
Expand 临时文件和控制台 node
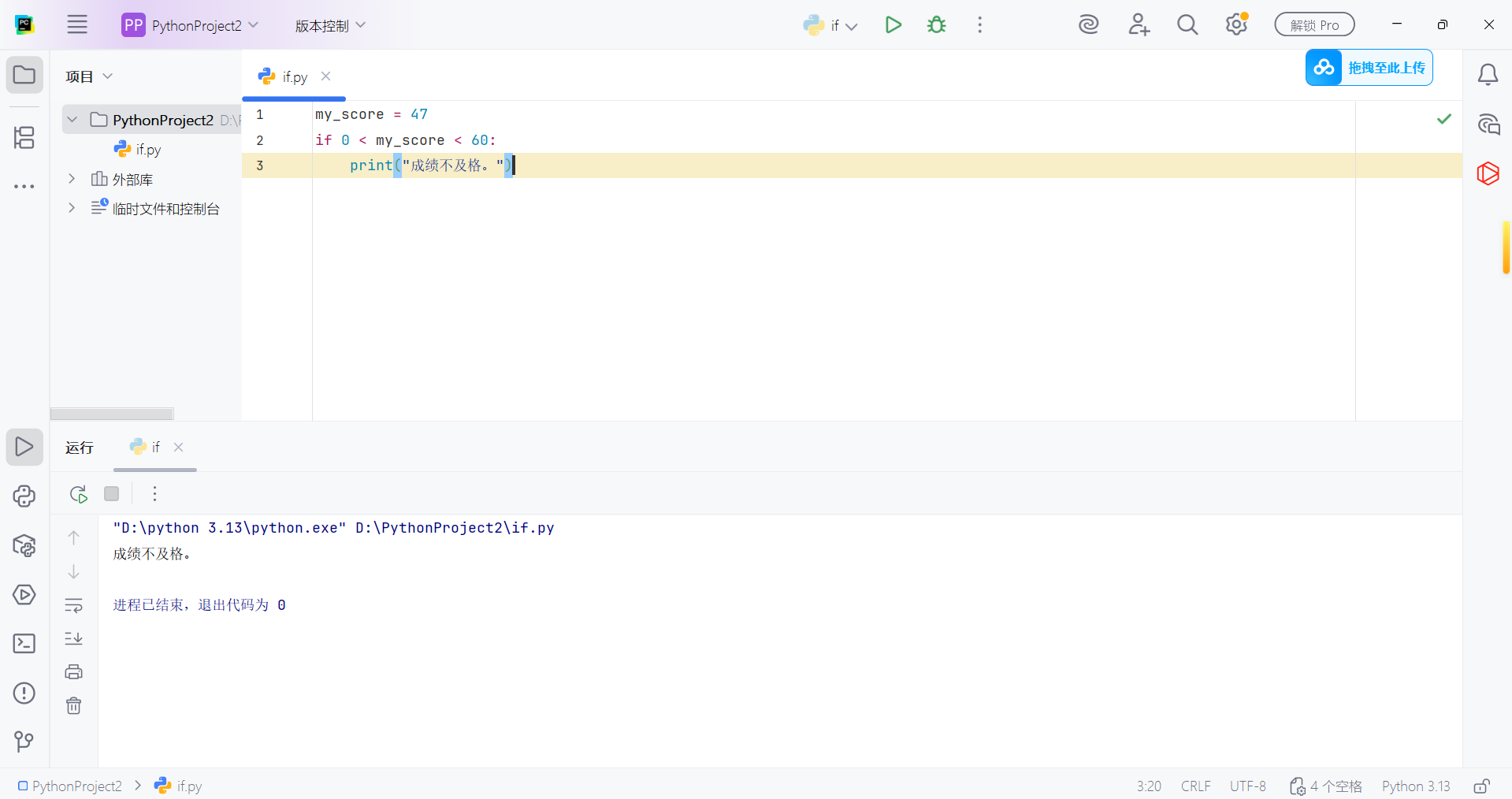[x=72, y=208]
